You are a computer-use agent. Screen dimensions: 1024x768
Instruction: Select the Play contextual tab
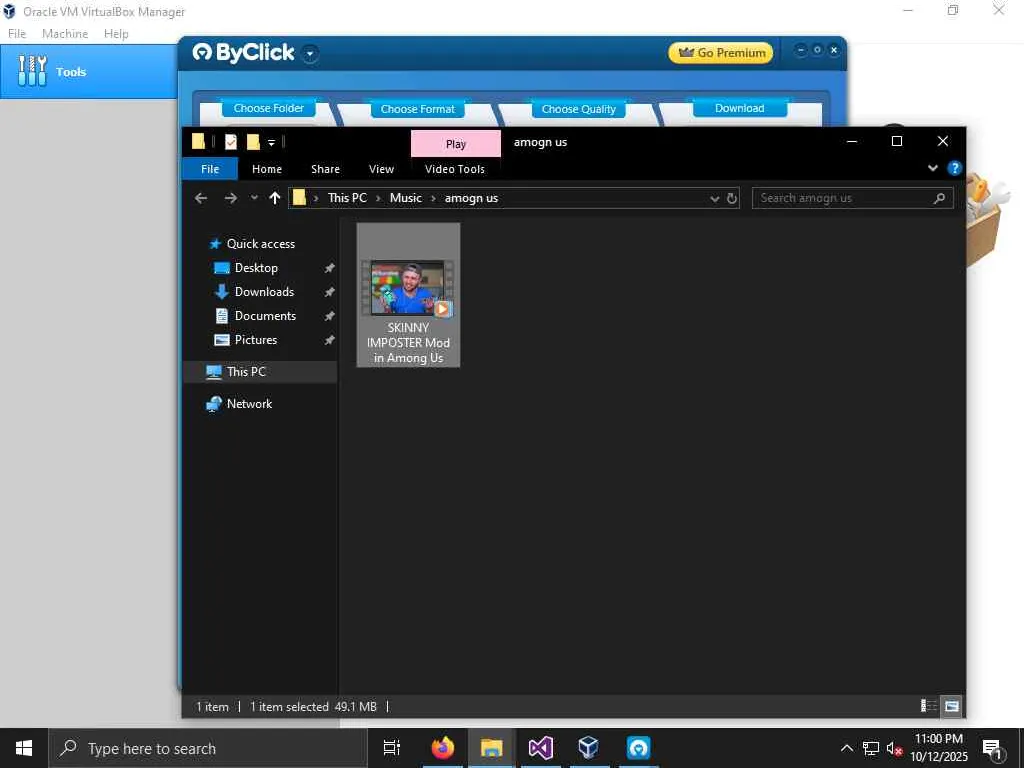click(x=456, y=144)
